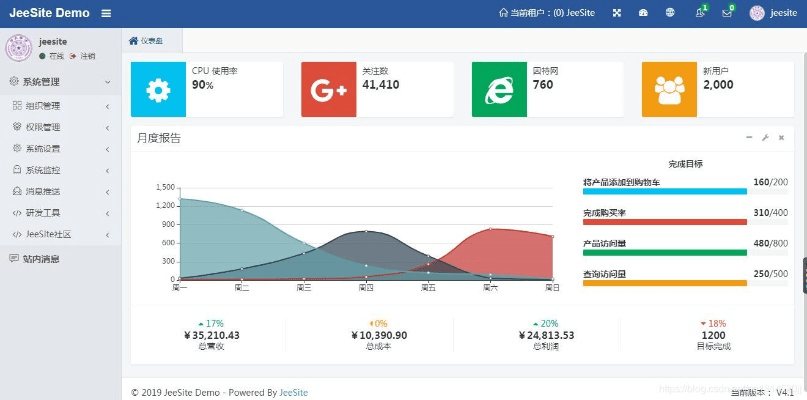807x400 pixels.
Task: Collapse the 月度报告 panel with minus button
Action: pos(749,138)
